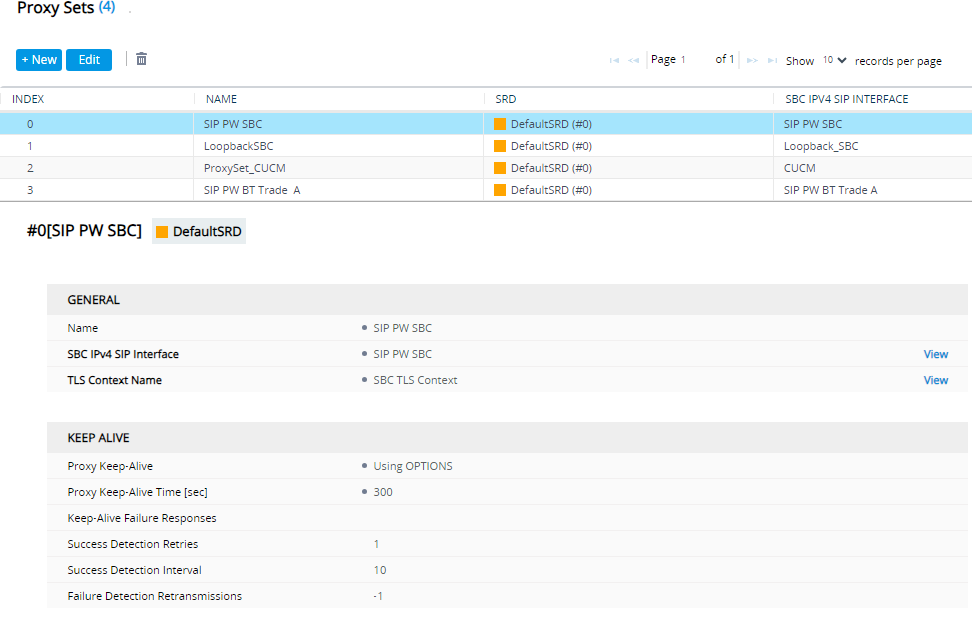This screenshot has width=972, height=635.
Task: Click DefaultSRD (#0) in SIP PW SBC row
Action: pyautogui.click(x=551, y=124)
